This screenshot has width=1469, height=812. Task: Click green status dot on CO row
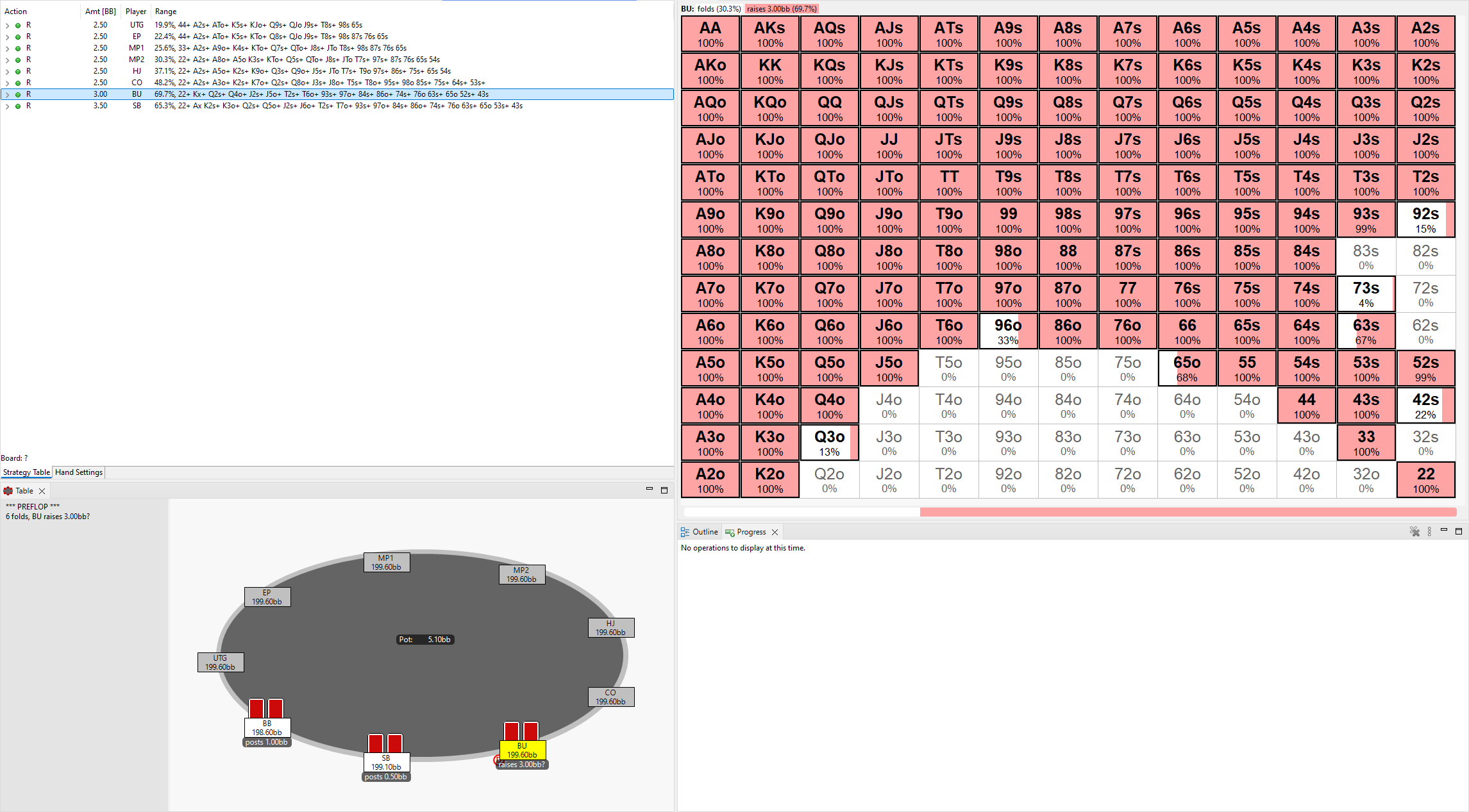[18, 83]
